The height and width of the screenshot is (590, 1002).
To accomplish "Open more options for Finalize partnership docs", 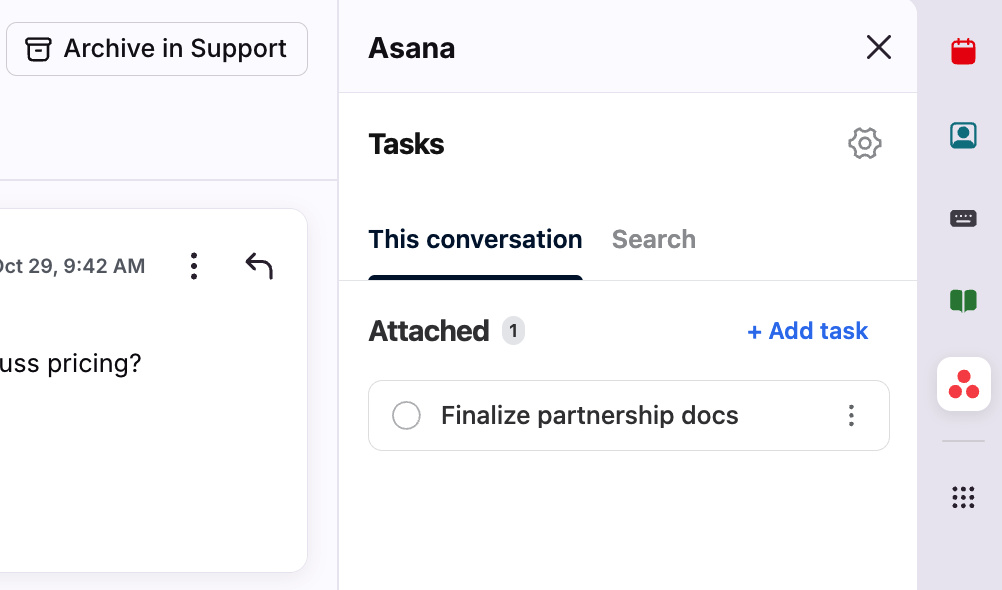I will 851,416.
